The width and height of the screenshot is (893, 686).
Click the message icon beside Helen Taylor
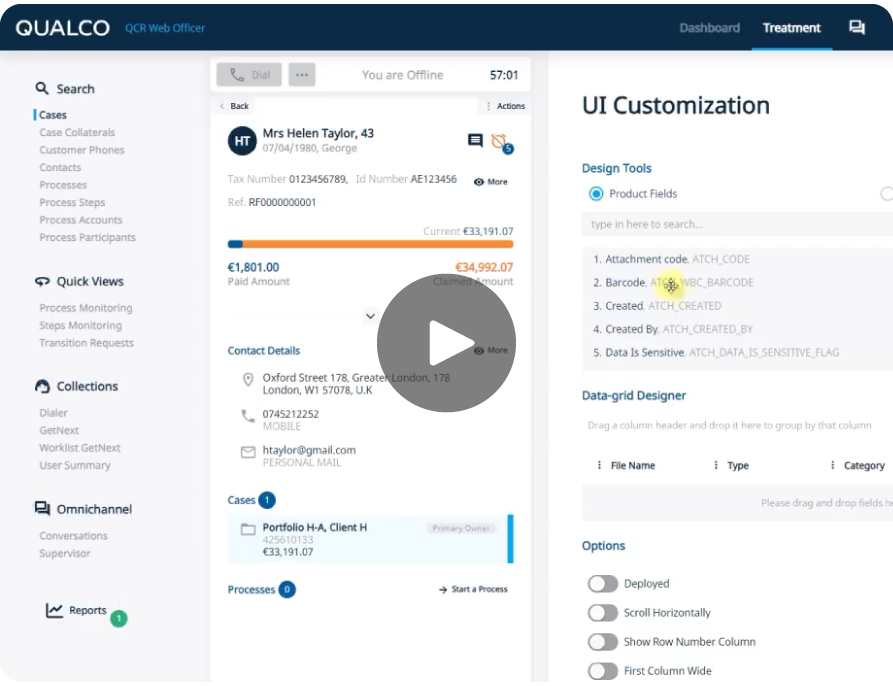[475, 141]
